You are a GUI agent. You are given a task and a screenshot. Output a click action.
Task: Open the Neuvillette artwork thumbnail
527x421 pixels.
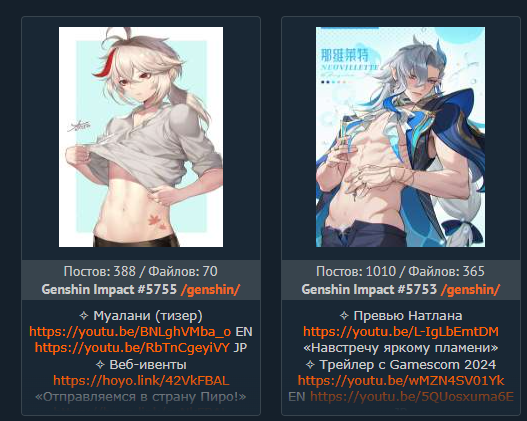click(400, 137)
